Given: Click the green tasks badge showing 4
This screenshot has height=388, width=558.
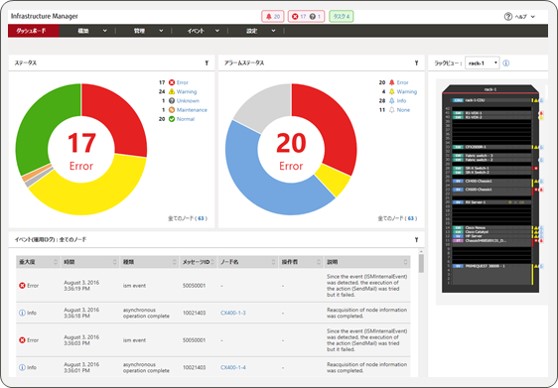Looking at the screenshot, I should (341, 16).
